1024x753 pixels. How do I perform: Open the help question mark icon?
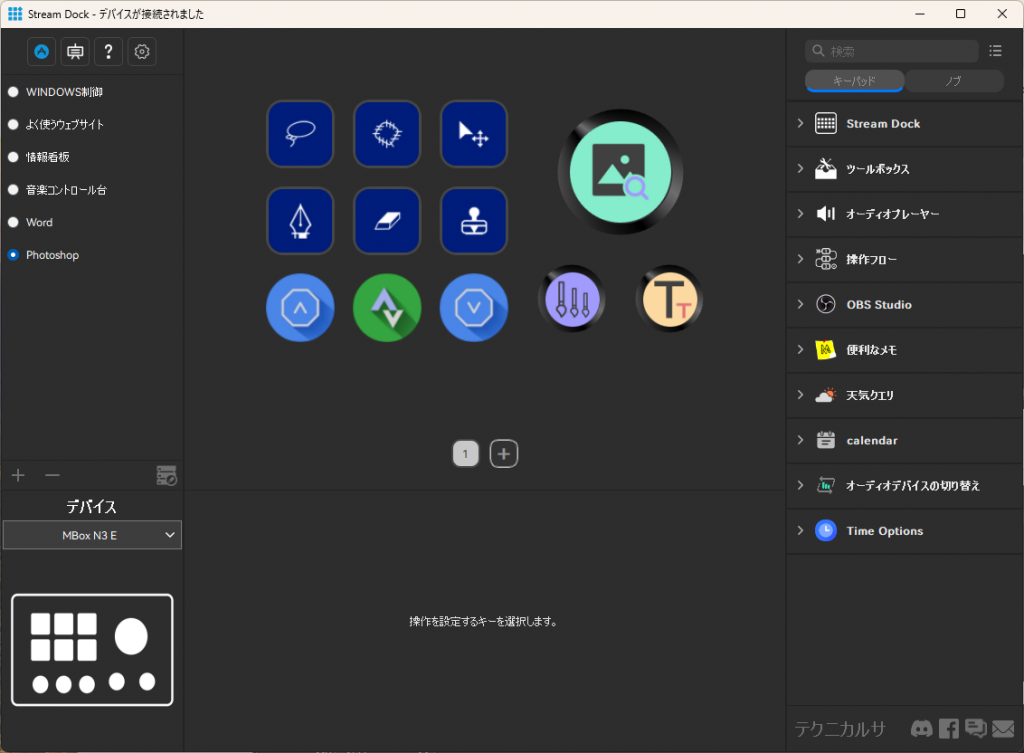[108, 52]
